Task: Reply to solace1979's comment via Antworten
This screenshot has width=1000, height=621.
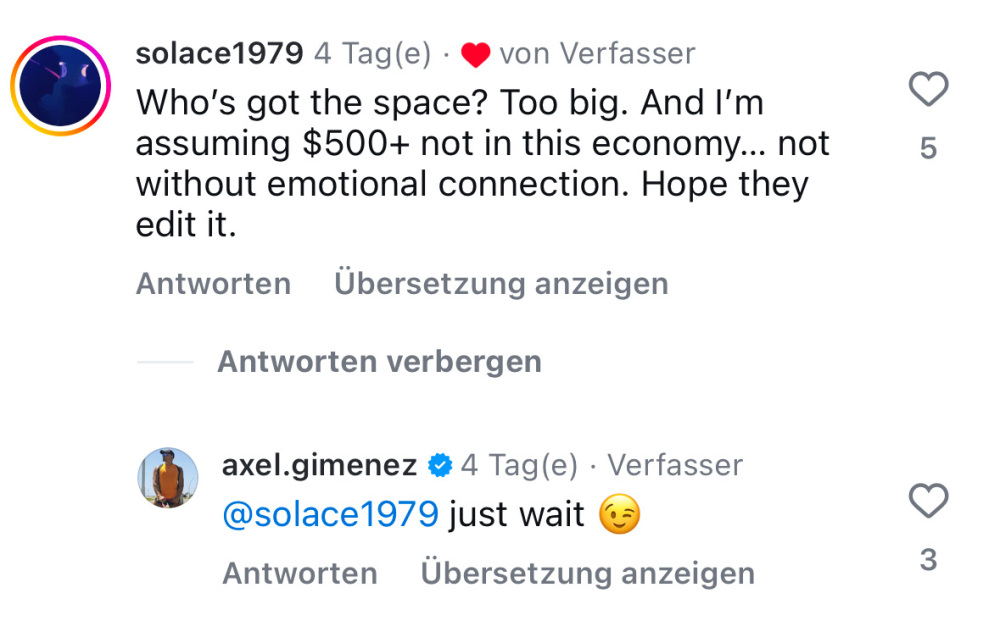Action: [213, 284]
